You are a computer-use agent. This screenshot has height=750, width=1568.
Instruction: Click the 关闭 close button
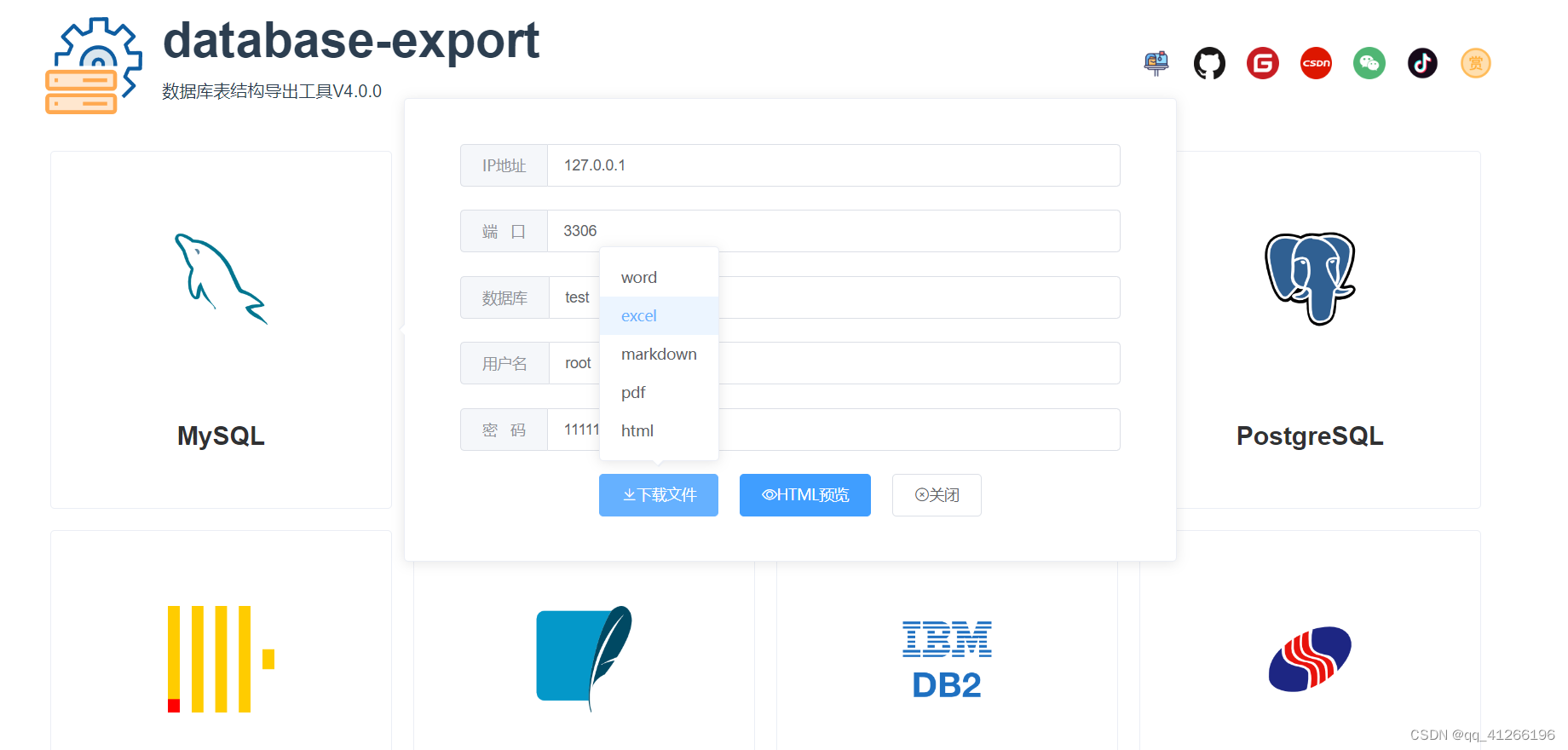(937, 495)
